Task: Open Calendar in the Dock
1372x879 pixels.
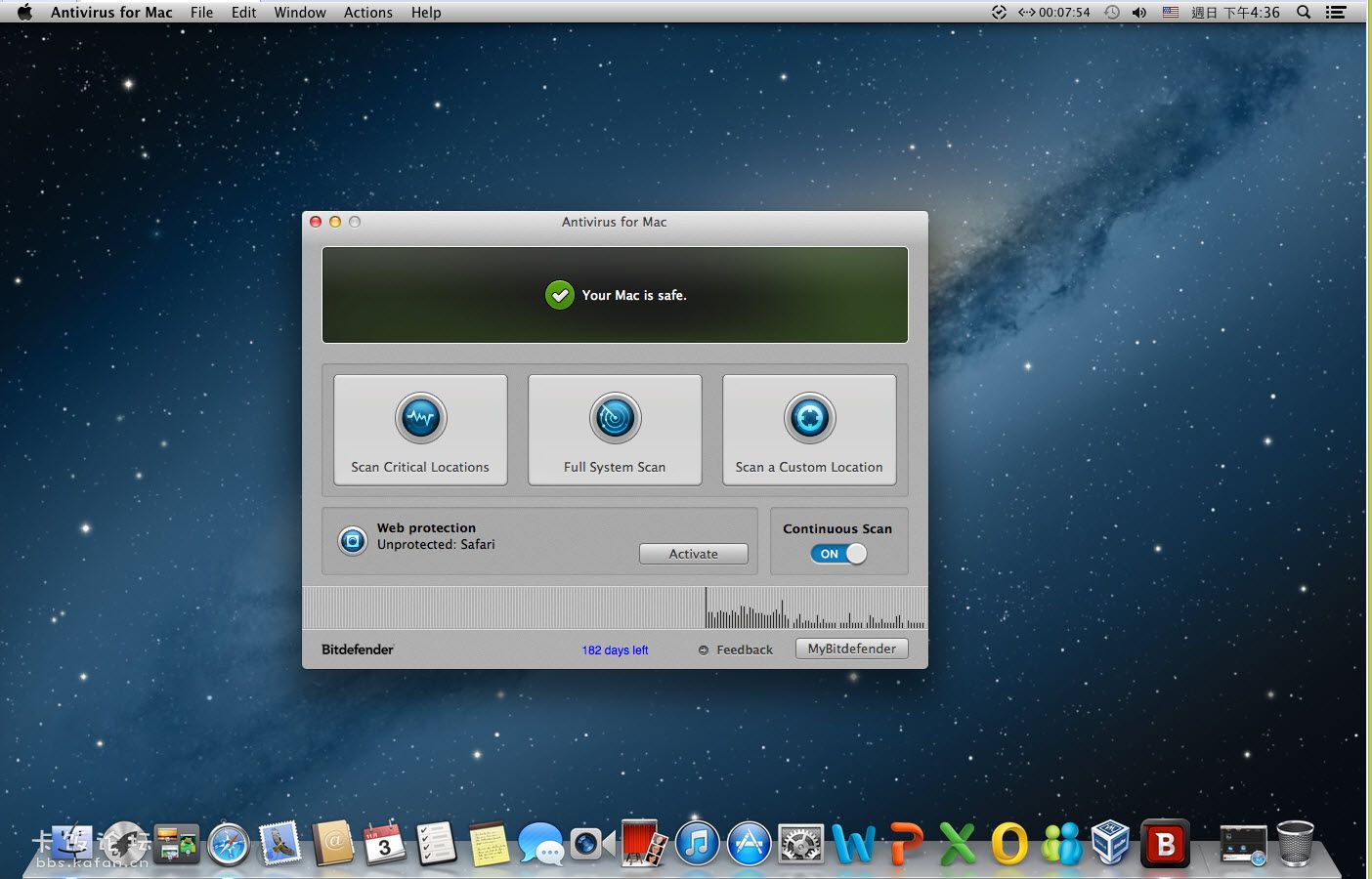Action: click(x=384, y=843)
